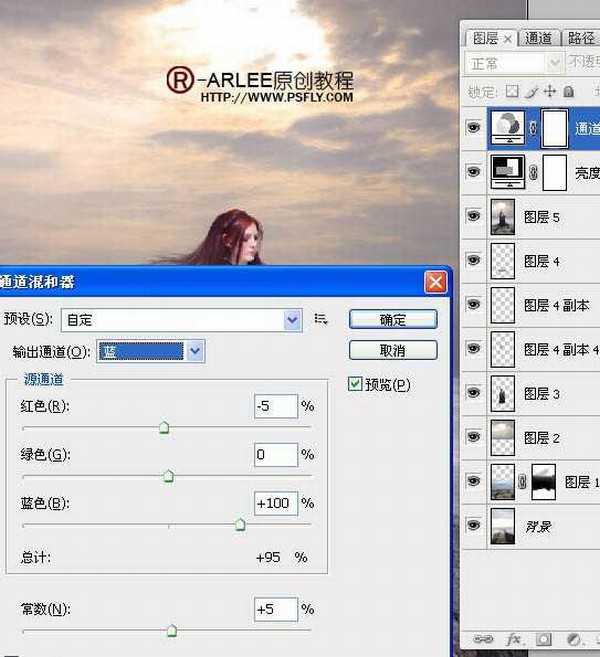Select 亮度 layer mask thumbnail
Screen dimensions: 600x657
555,172
